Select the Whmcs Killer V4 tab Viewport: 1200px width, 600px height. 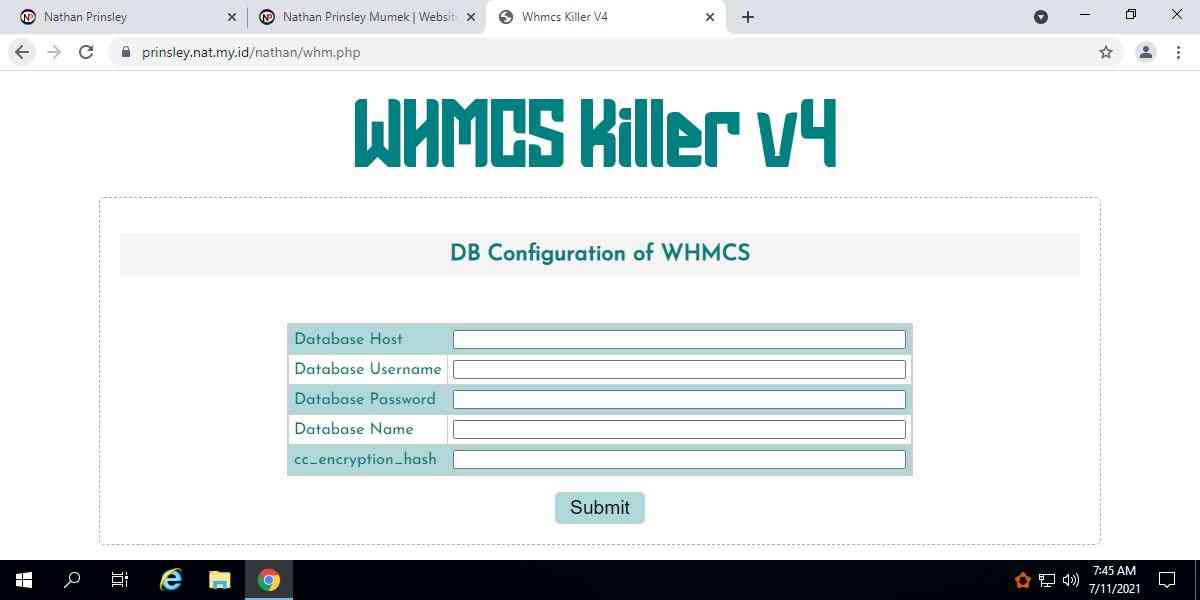[606, 17]
